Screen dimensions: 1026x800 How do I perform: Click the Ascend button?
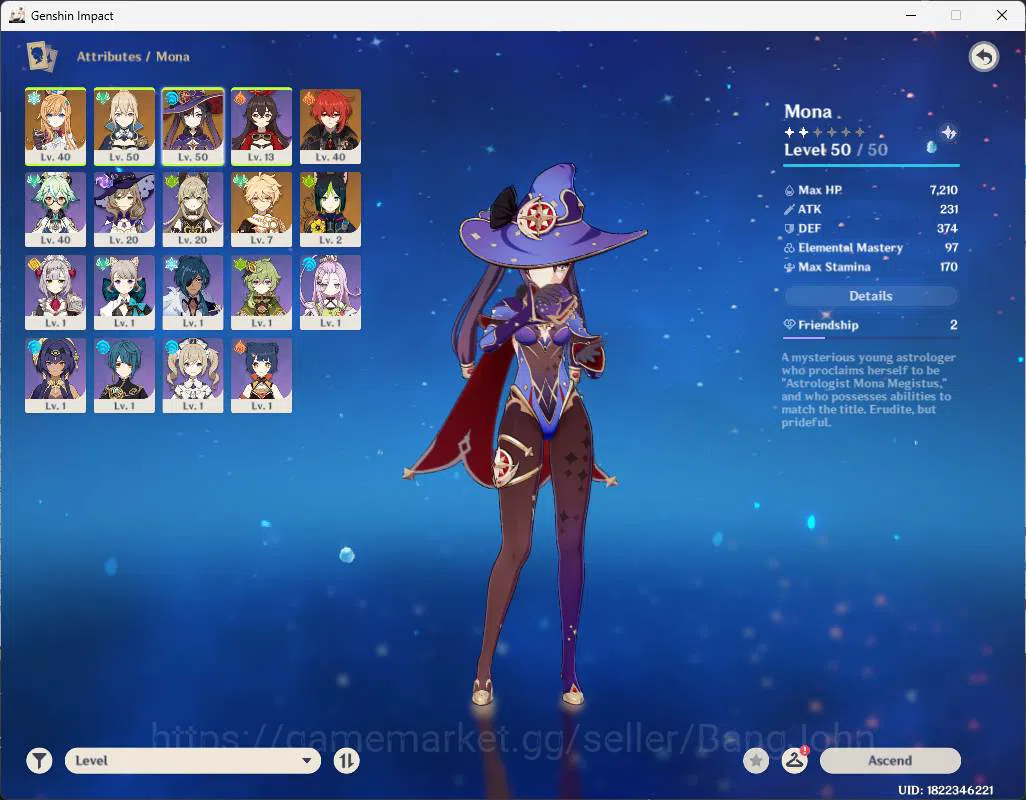coord(890,761)
